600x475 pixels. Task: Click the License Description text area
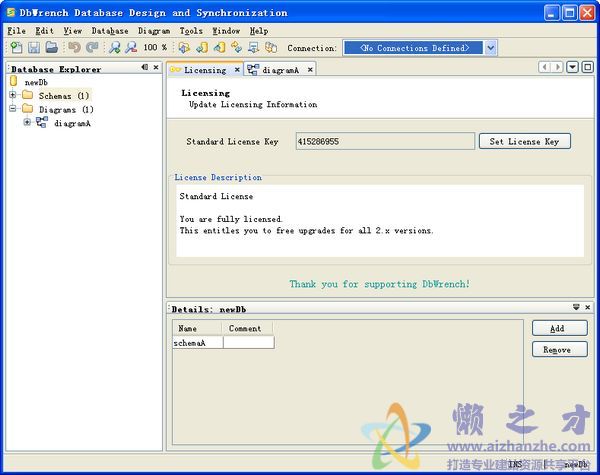(x=380, y=221)
